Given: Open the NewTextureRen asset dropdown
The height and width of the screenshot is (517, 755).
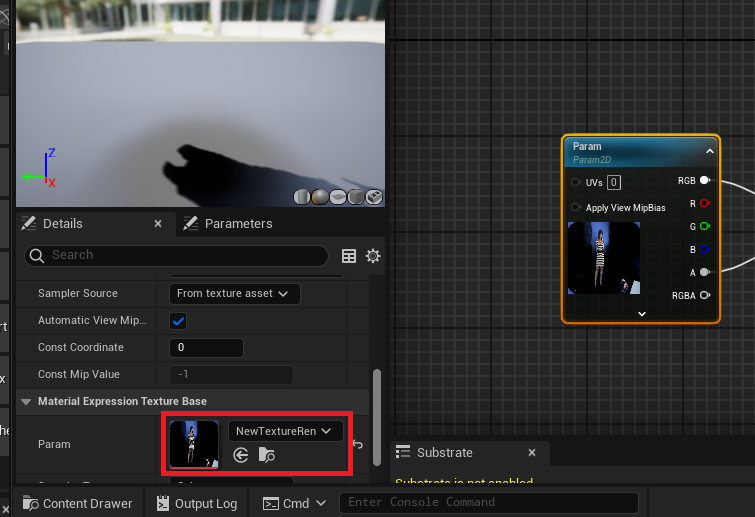Looking at the screenshot, I should point(285,431).
